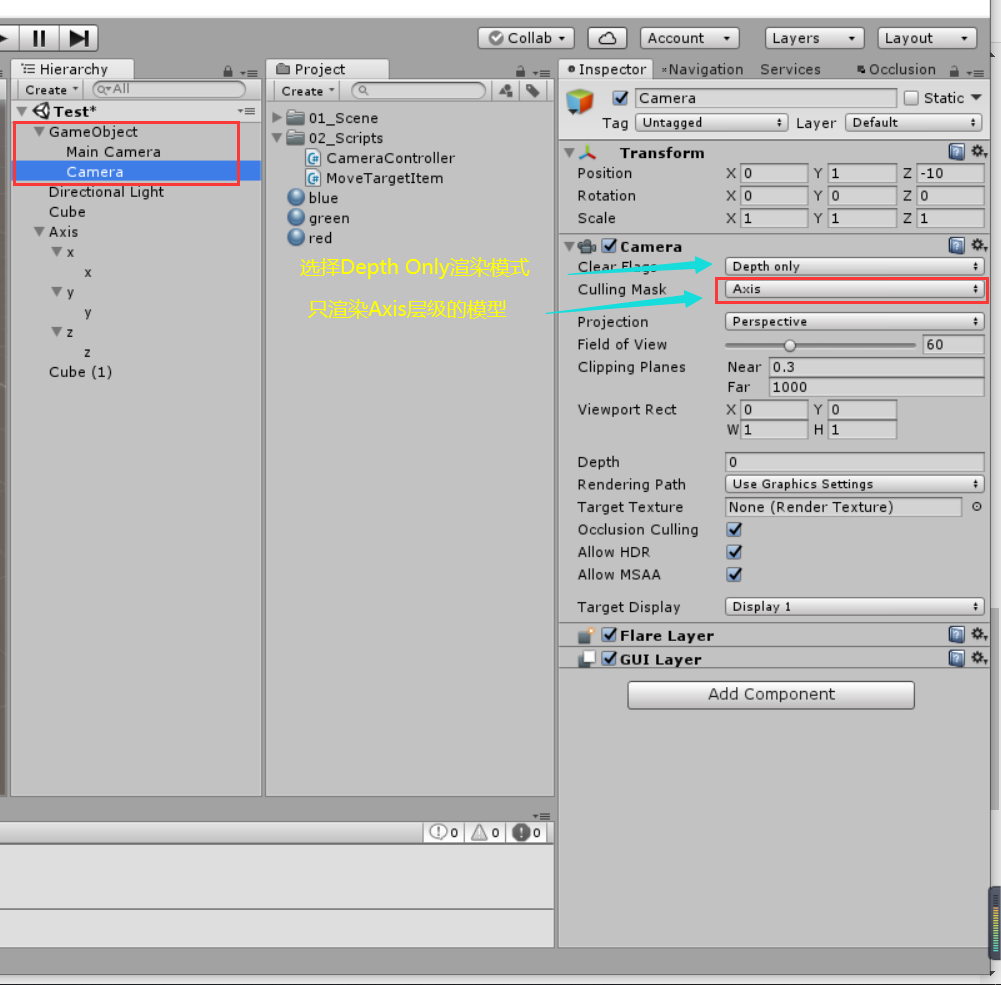
Task: Open the Layer Default dropdown
Action: tap(913, 123)
